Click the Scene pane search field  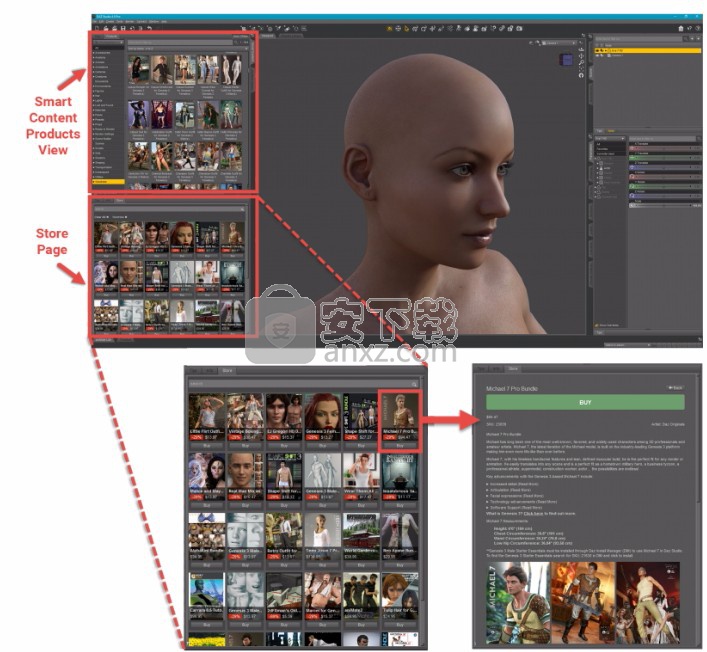pyautogui.click(x=639, y=39)
